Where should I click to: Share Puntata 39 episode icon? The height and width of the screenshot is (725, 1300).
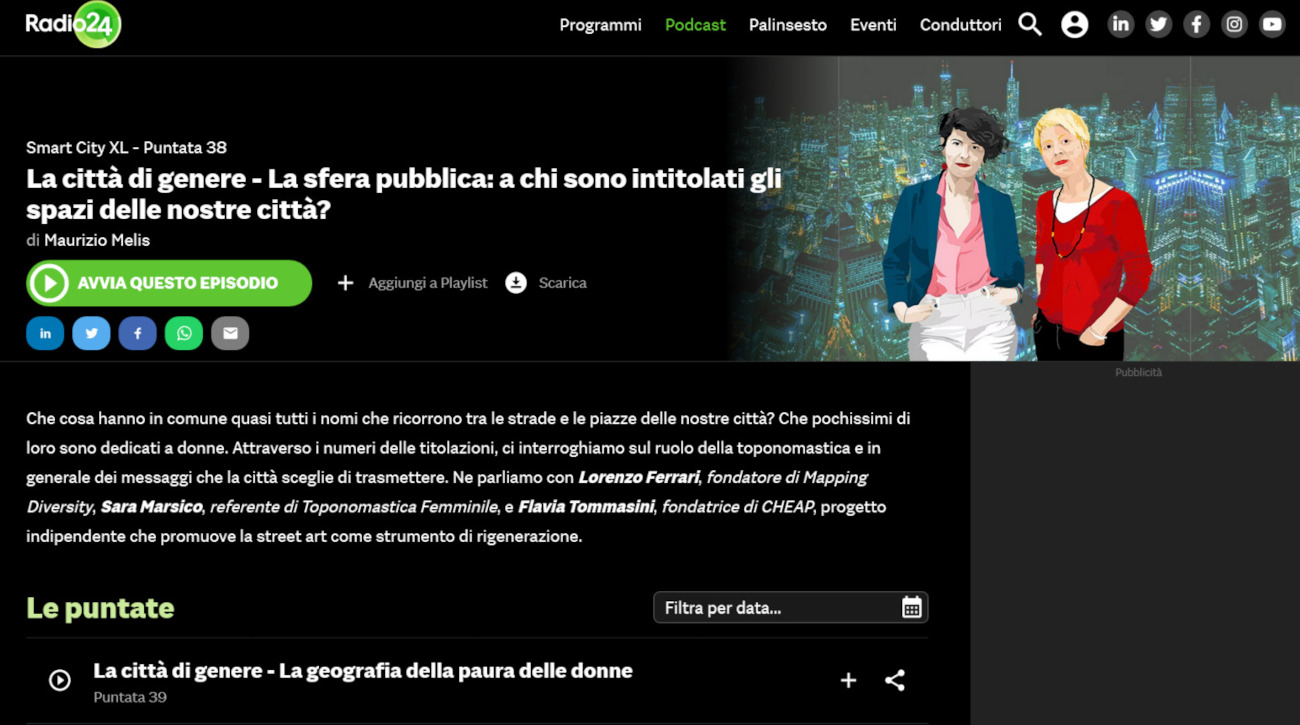(895, 681)
